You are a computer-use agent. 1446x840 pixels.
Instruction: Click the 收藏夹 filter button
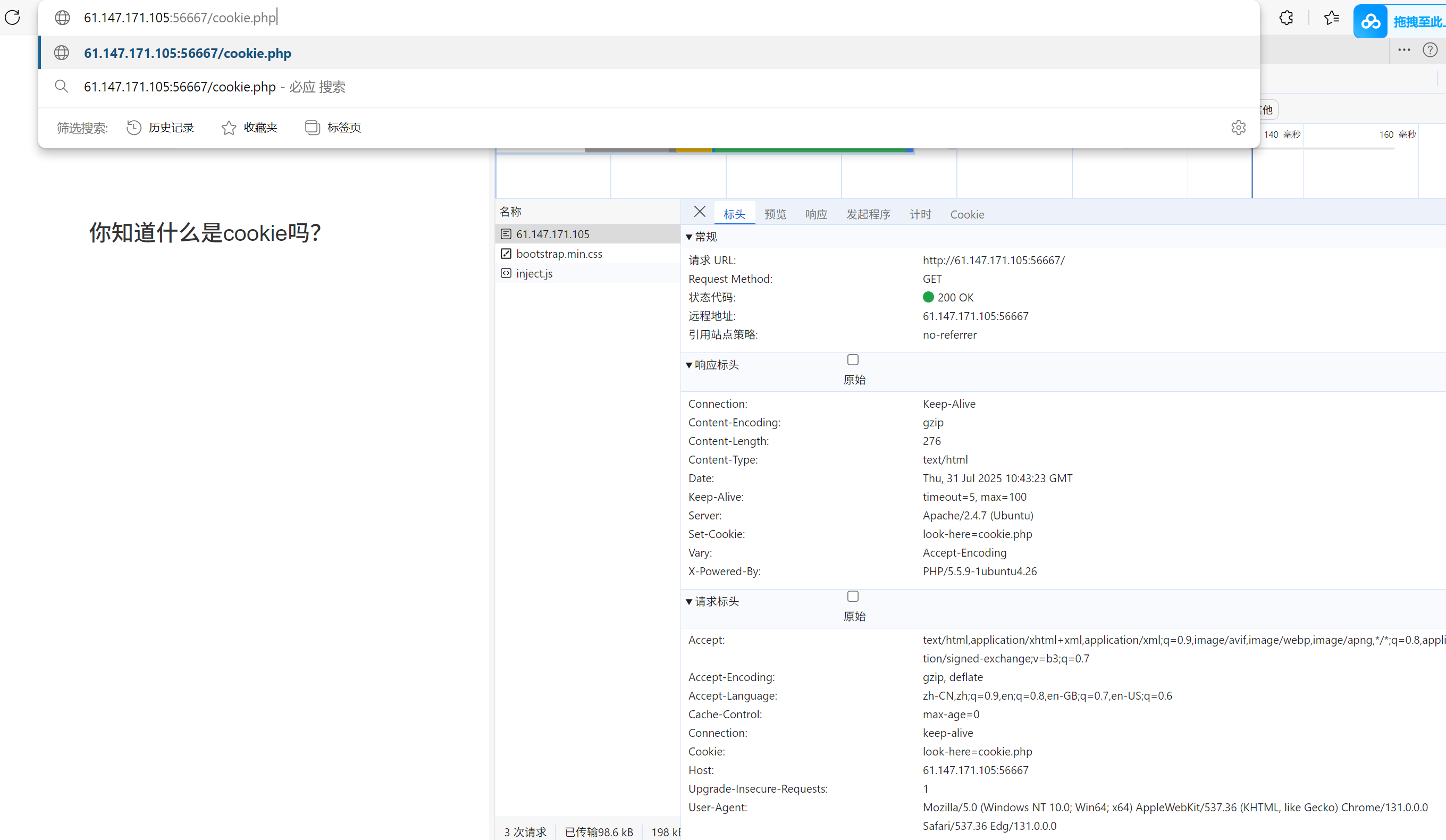(249, 128)
